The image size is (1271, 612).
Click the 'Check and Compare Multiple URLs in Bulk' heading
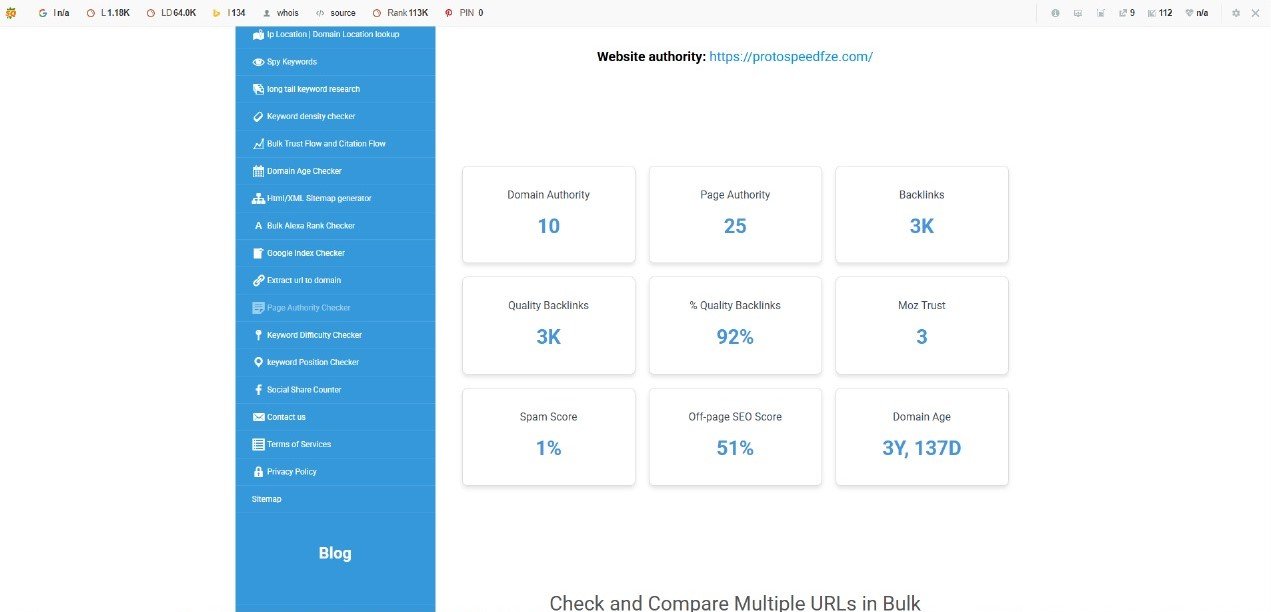[735, 603]
